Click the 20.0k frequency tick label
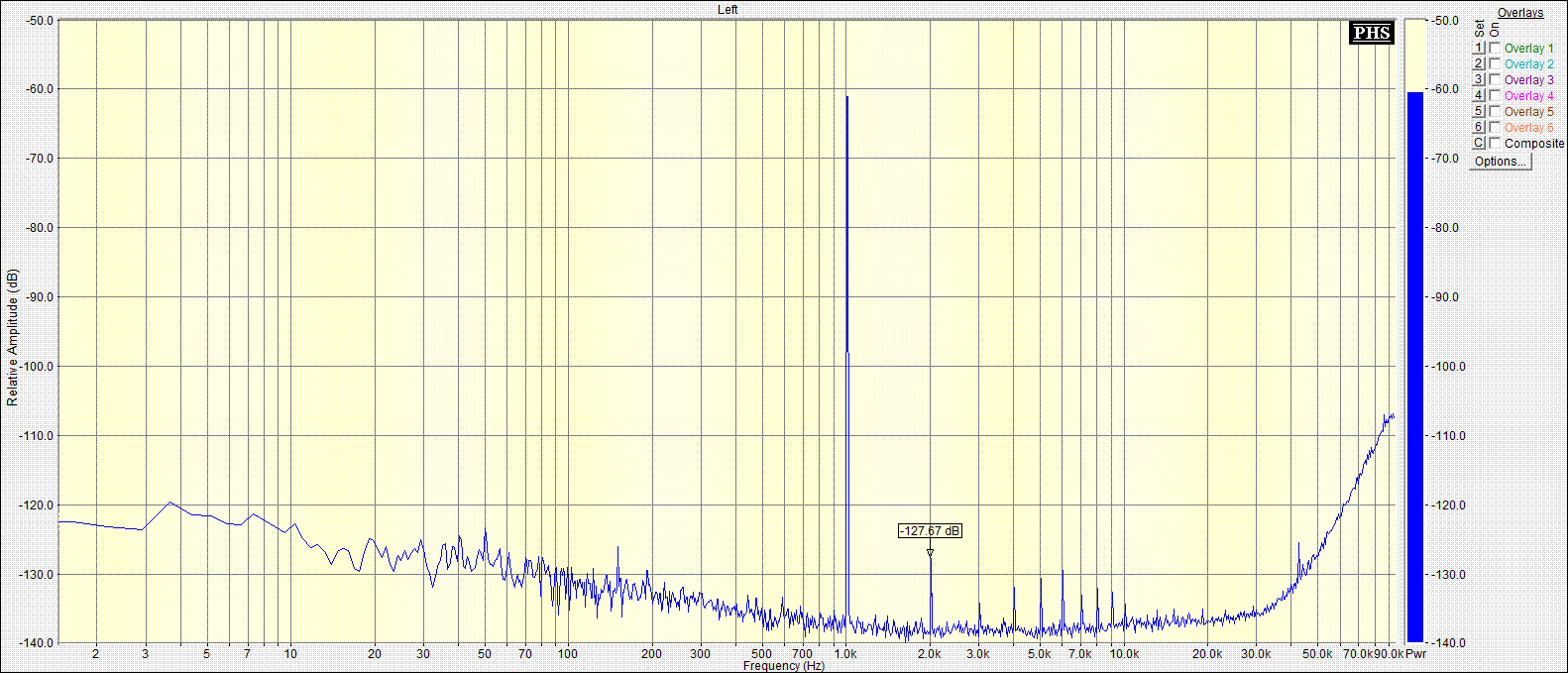This screenshot has width=1568, height=673. pos(1207,654)
